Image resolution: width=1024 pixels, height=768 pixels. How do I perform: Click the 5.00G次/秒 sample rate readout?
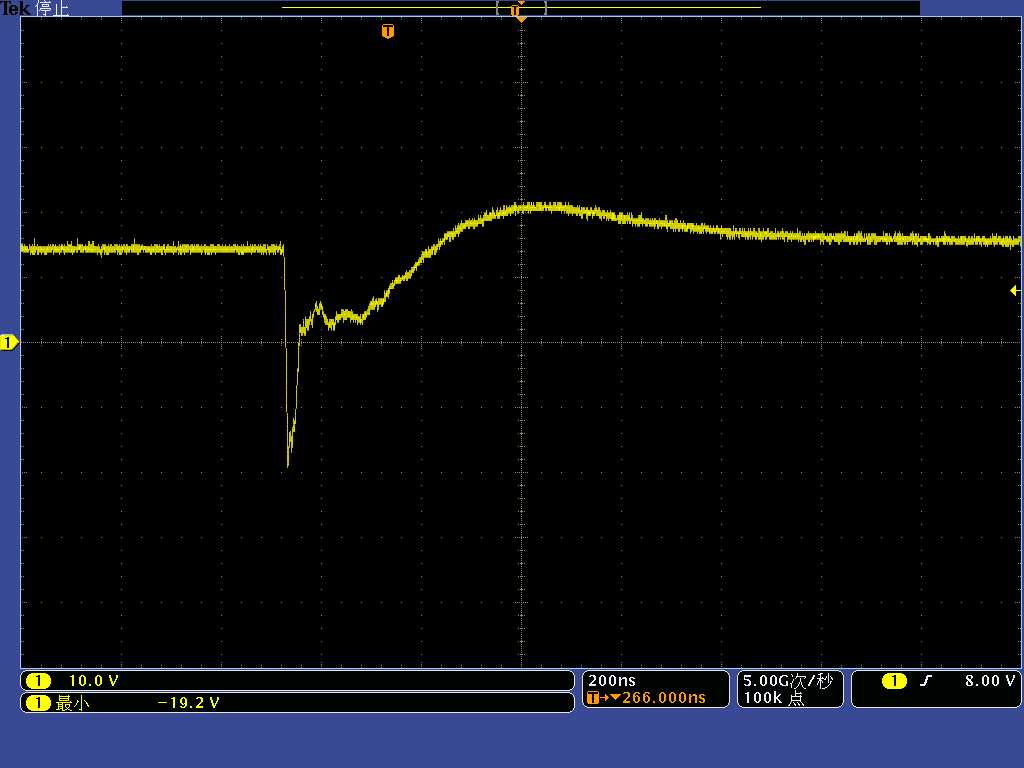(x=788, y=681)
